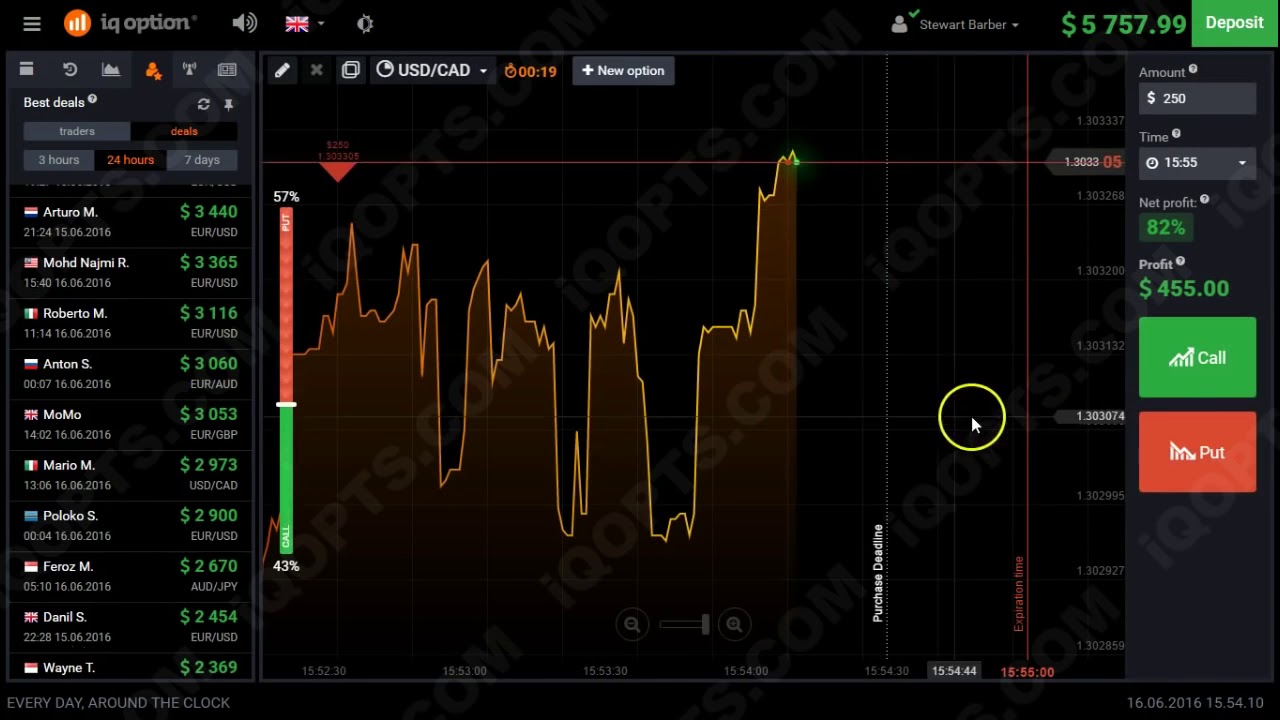Click the multi-chart layout icon
This screenshot has width=1280, height=720.
[350, 70]
